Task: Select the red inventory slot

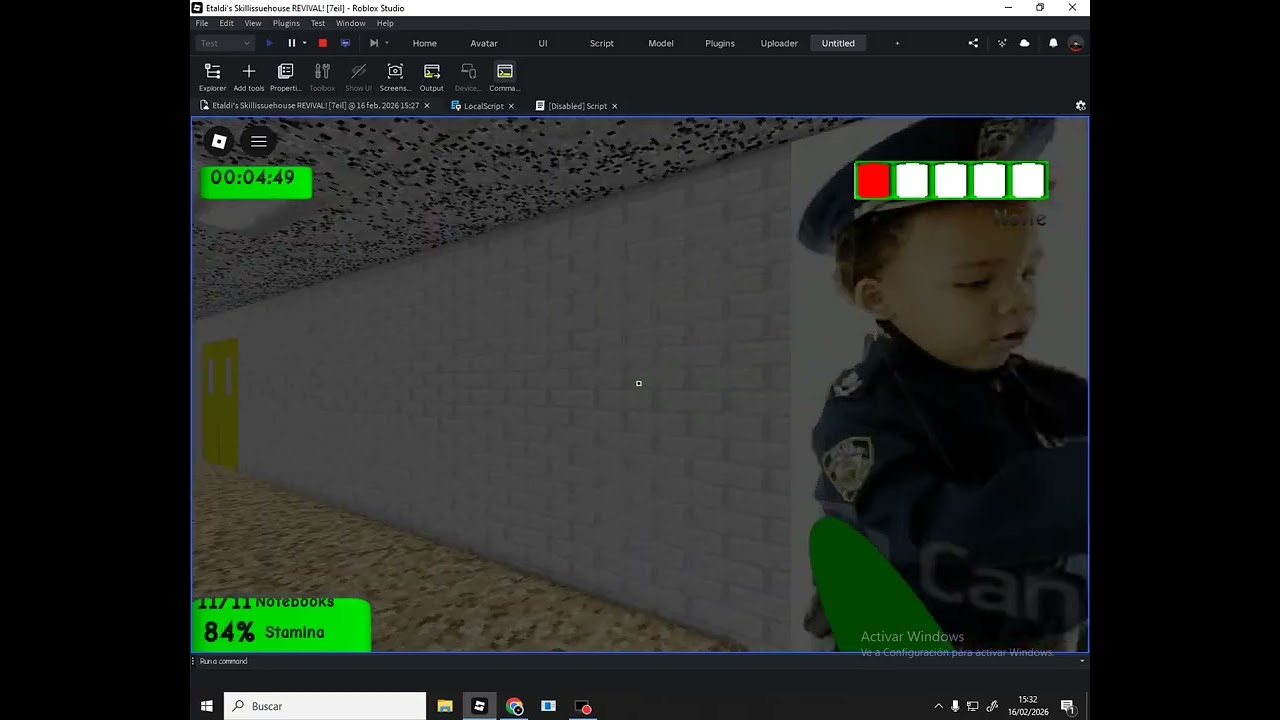Action: coord(873,181)
